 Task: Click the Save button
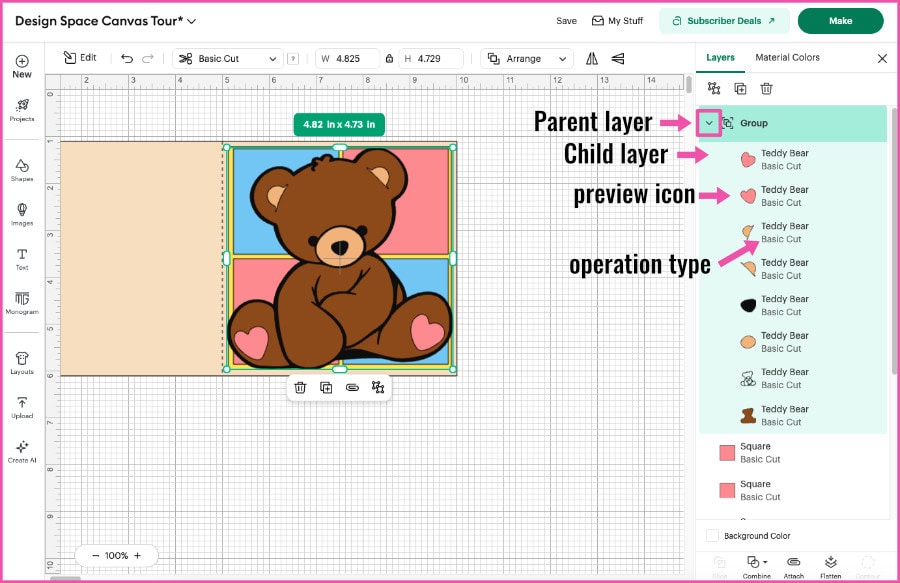(567, 21)
